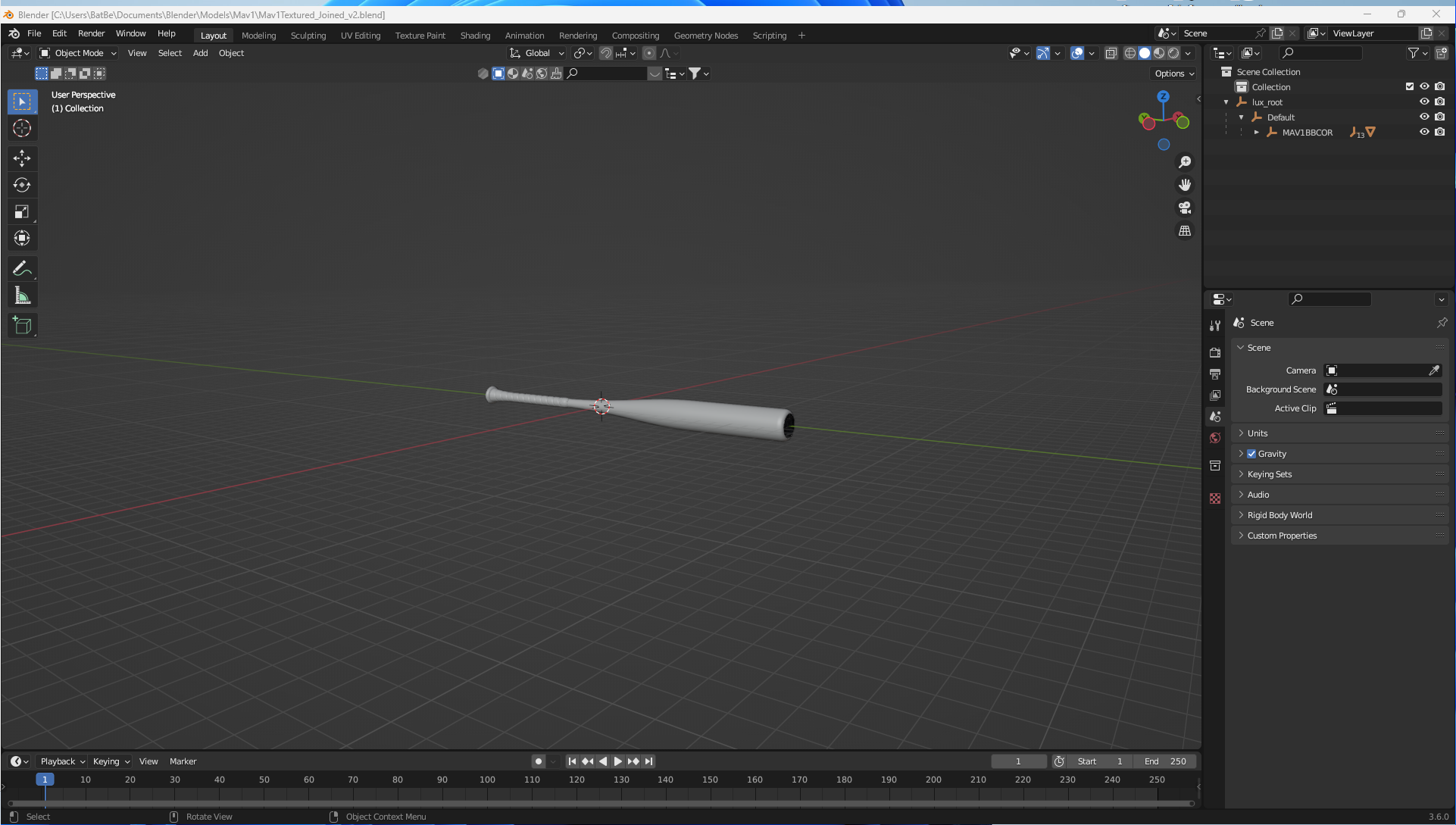This screenshot has width=1456, height=825.
Task: Expand MAV1BBCOR tree item
Action: pyautogui.click(x=1256, y=133)
